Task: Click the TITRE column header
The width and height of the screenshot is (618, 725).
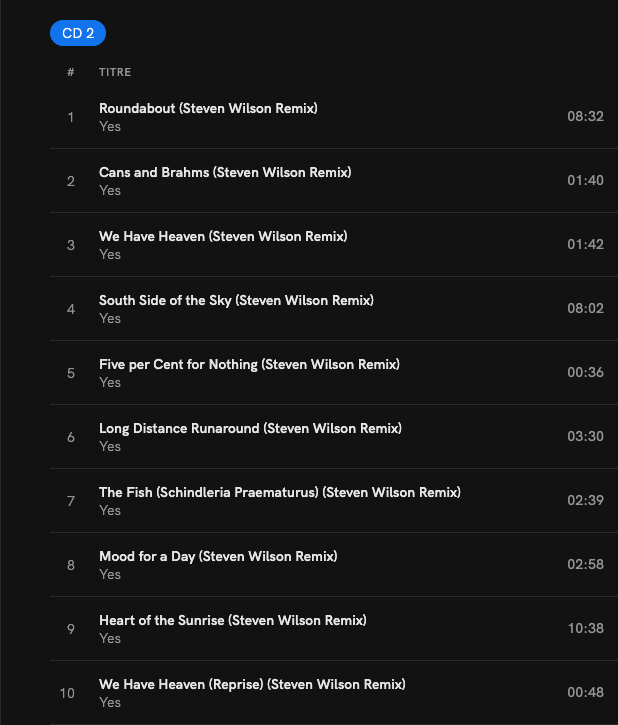Action: coord(115,72)
